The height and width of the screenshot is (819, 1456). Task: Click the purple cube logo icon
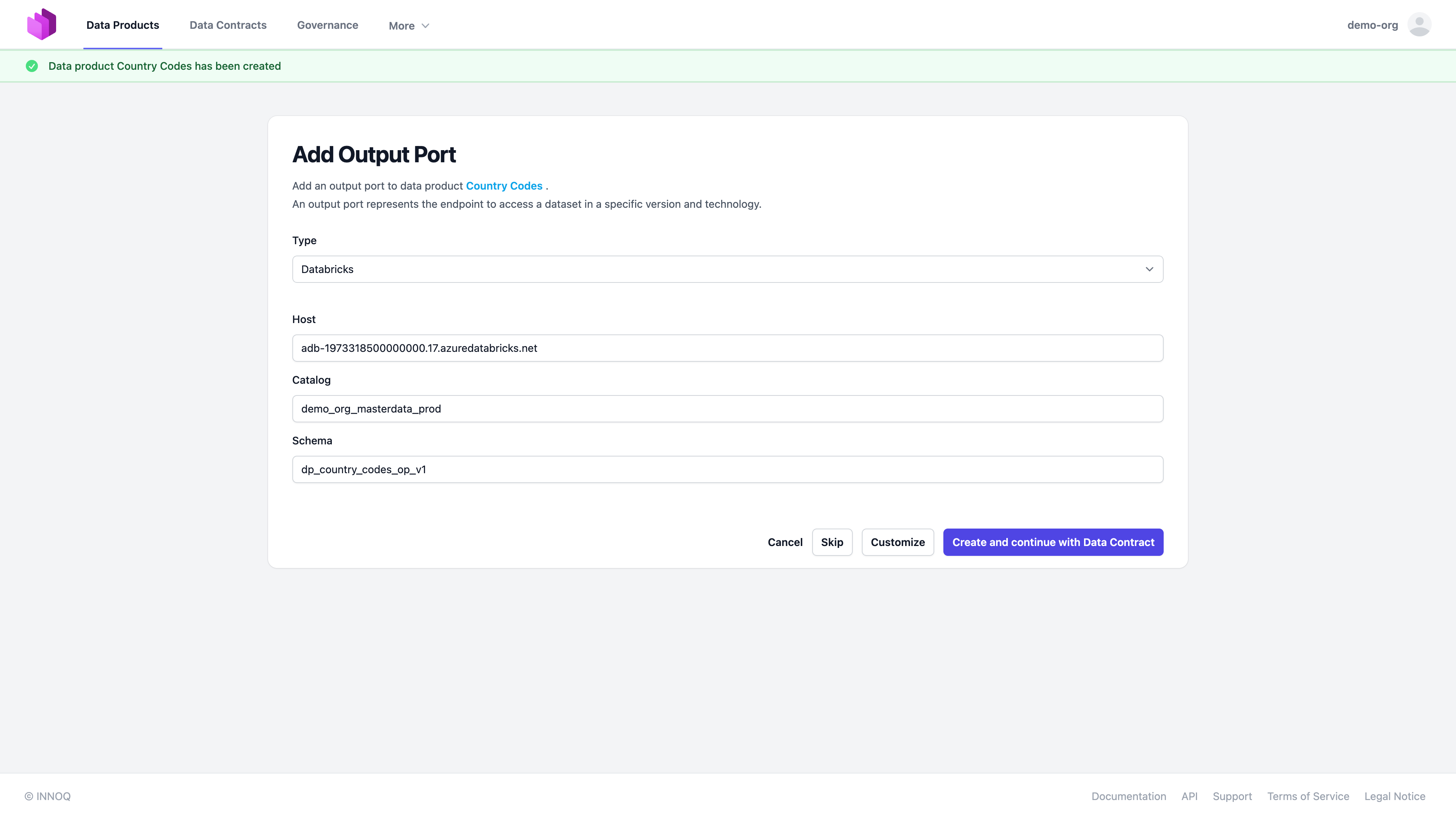pos(41,24)
